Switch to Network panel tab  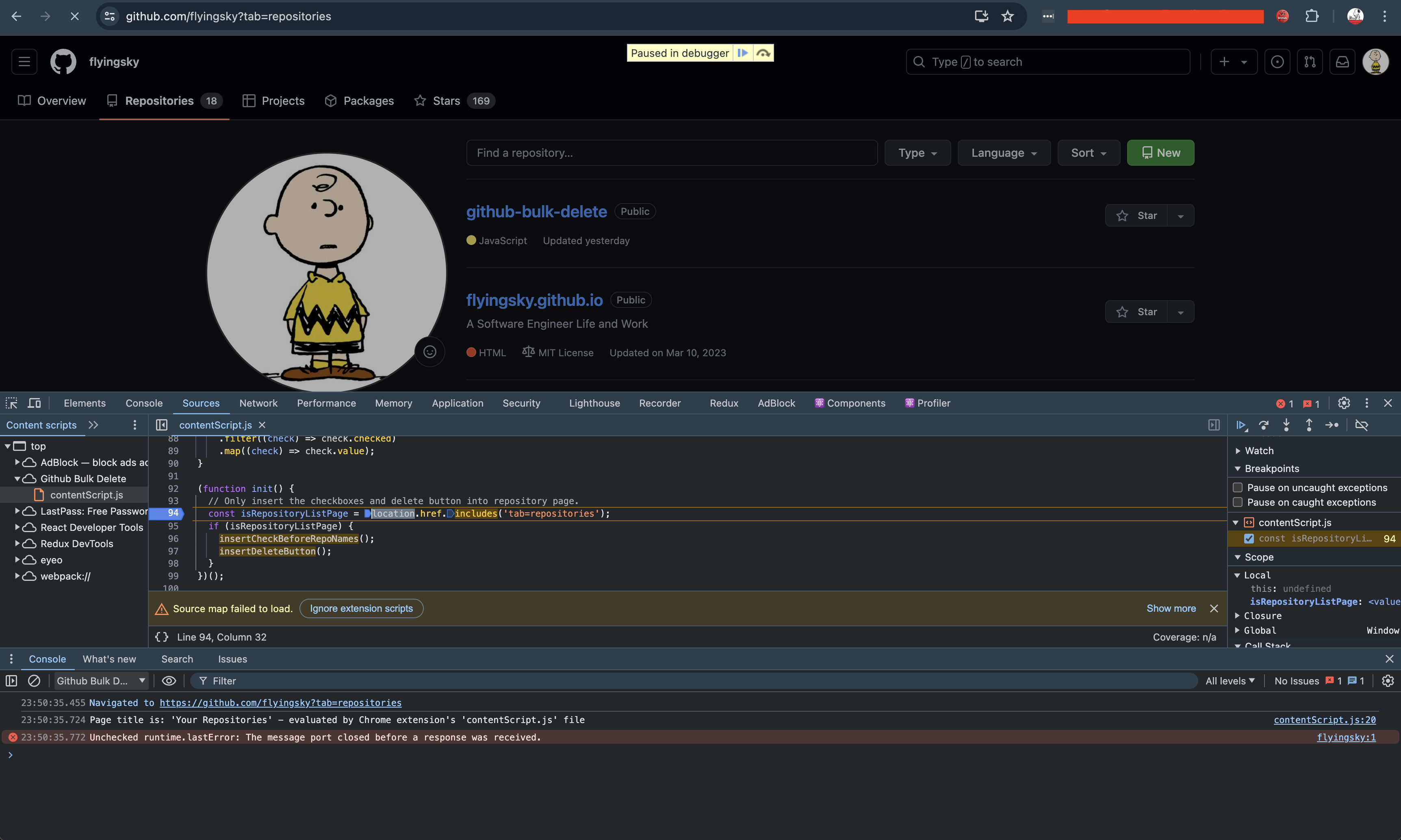258,403
